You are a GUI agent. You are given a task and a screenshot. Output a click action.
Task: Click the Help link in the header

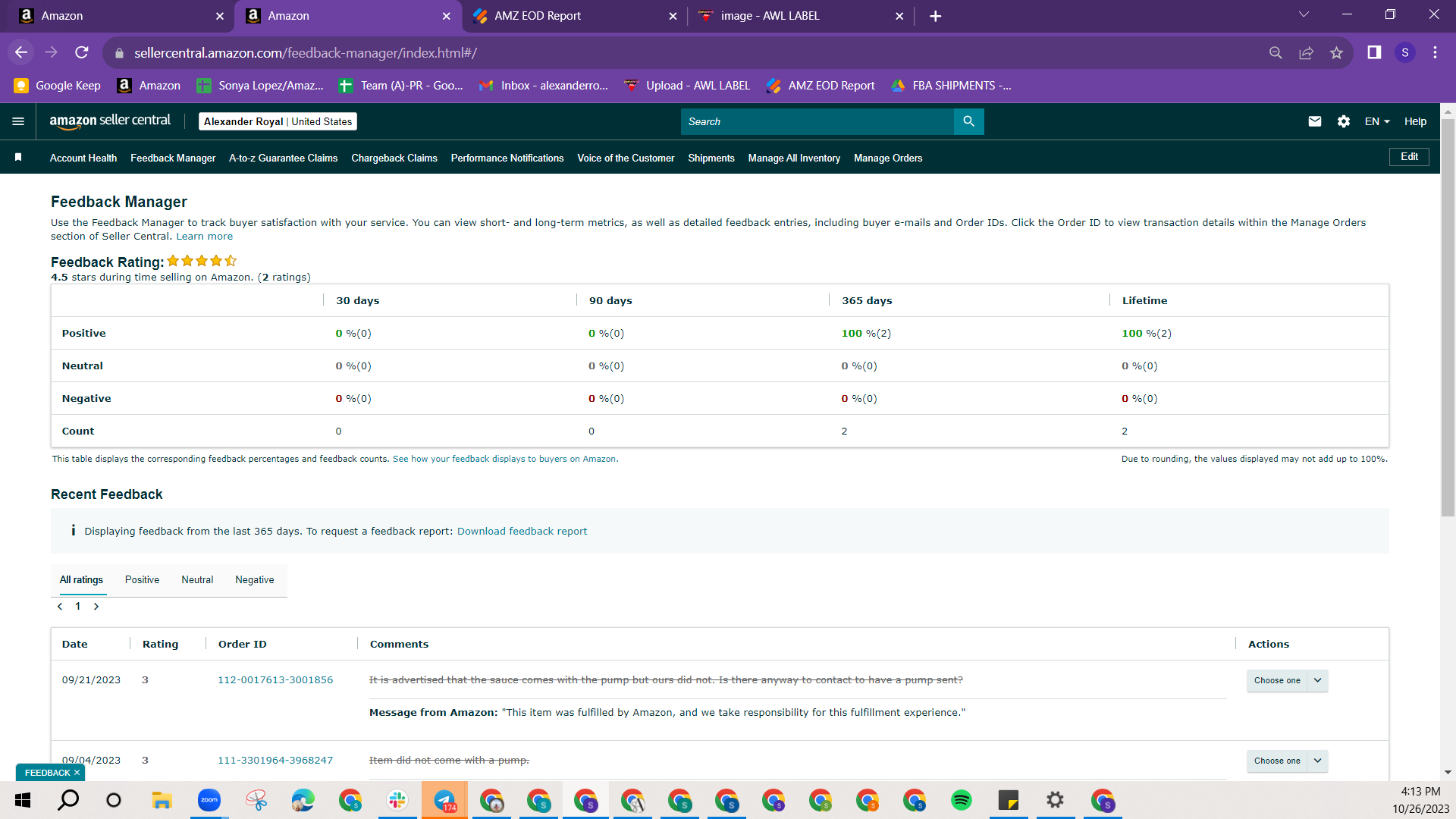pos(1415,121)
